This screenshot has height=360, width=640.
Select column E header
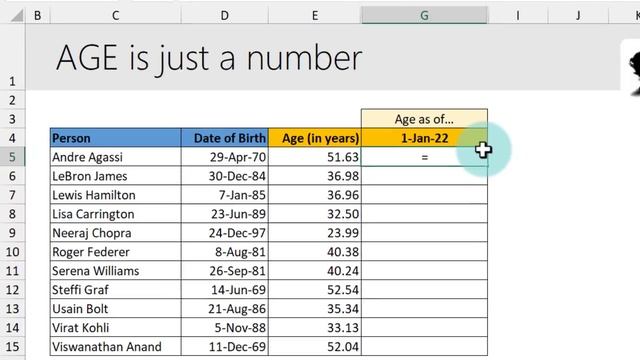(315, 16)
